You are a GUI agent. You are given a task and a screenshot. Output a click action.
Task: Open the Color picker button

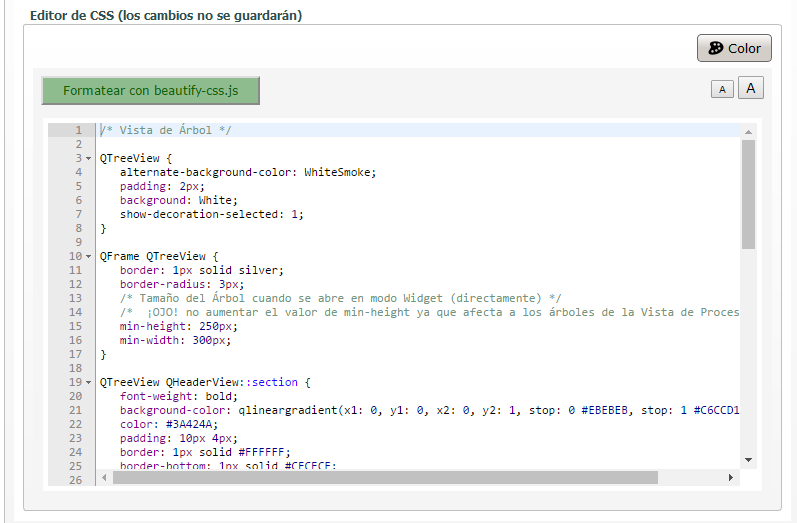734,48
